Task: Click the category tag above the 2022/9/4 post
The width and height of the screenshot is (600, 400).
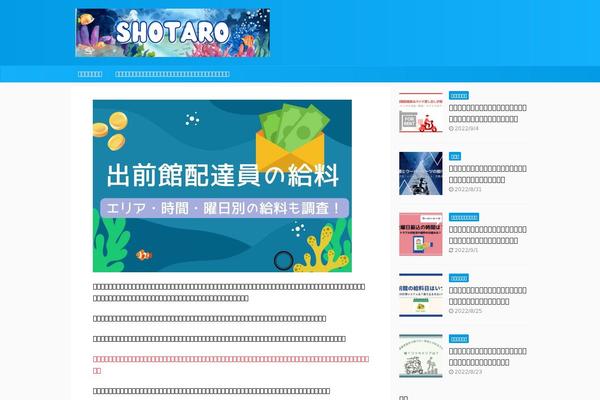Action: point(459,95)
